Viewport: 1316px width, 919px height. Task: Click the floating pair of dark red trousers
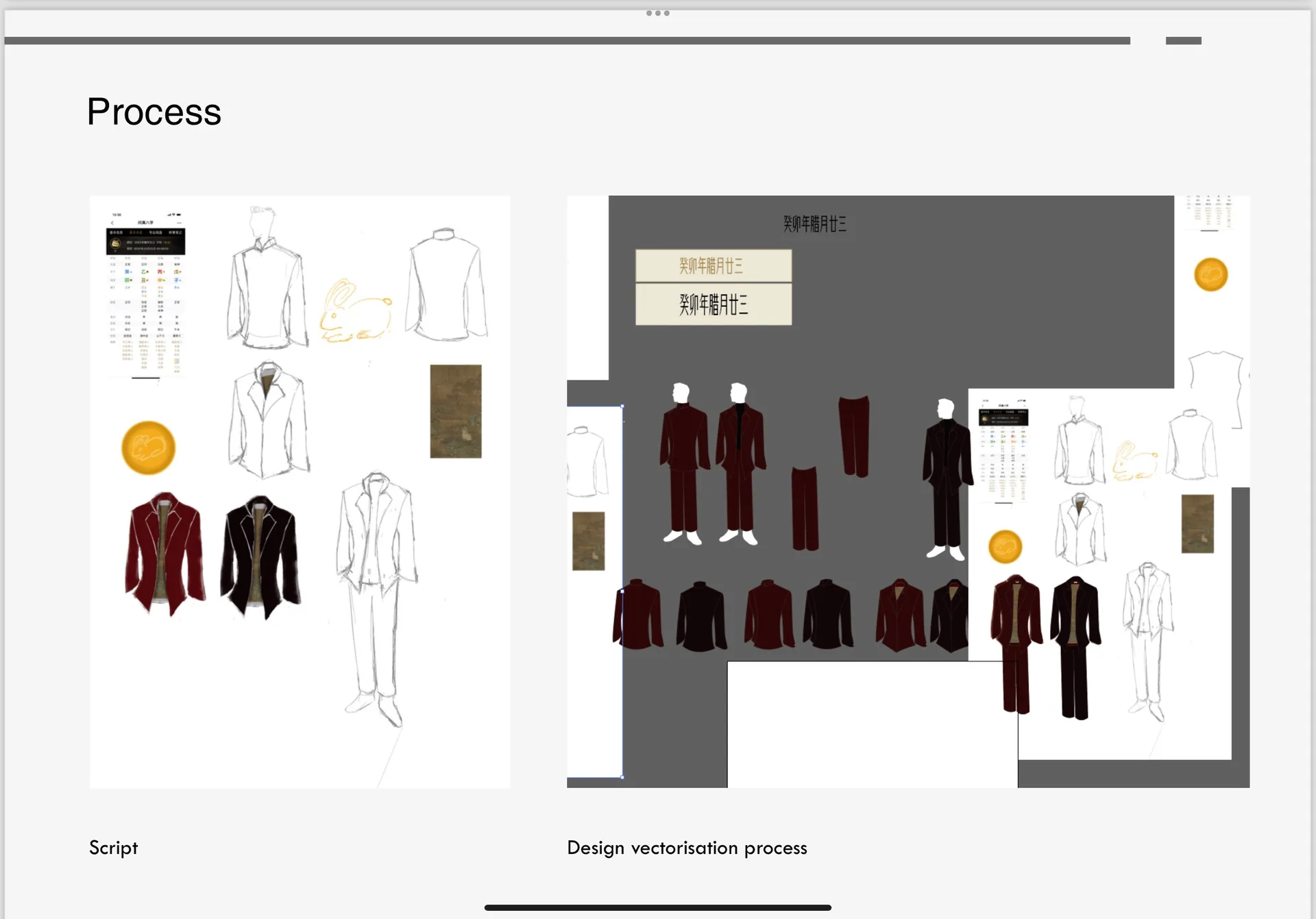[x=853, y=436]
